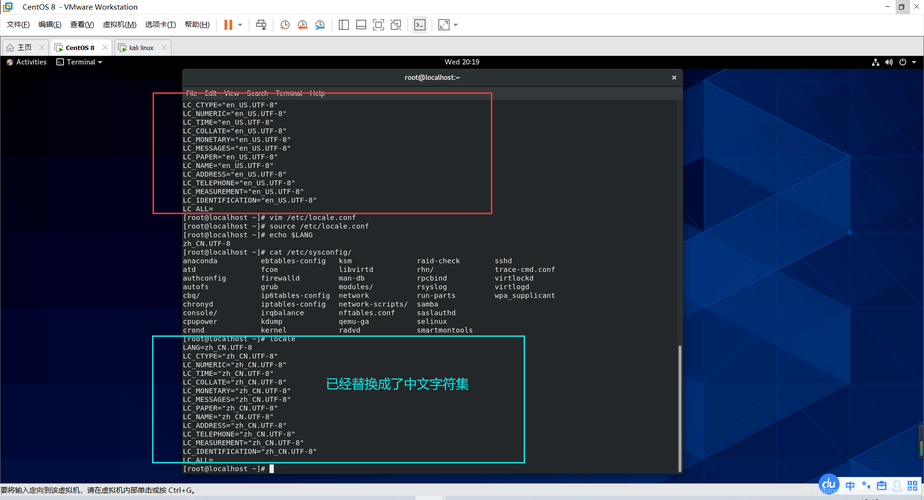
Task: Open the 虚拟机(M) menu
Action: 120,25
